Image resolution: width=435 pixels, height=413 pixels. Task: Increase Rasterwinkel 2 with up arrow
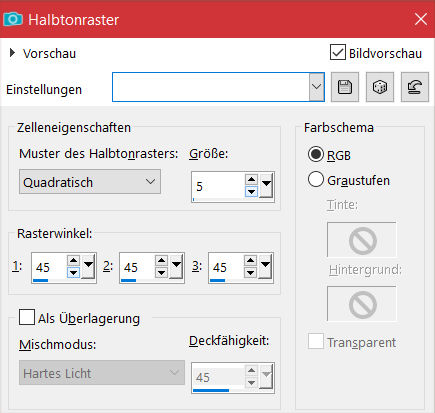pos(161,261)
